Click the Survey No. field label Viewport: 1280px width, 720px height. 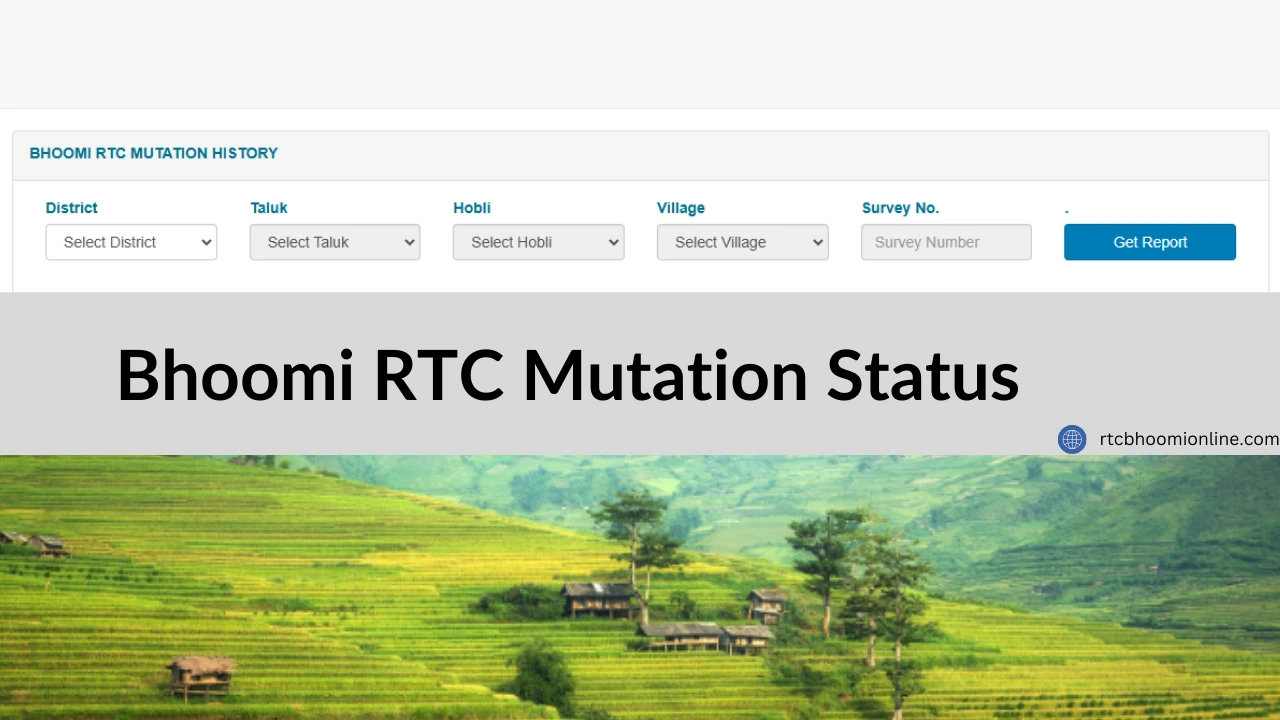900,208
